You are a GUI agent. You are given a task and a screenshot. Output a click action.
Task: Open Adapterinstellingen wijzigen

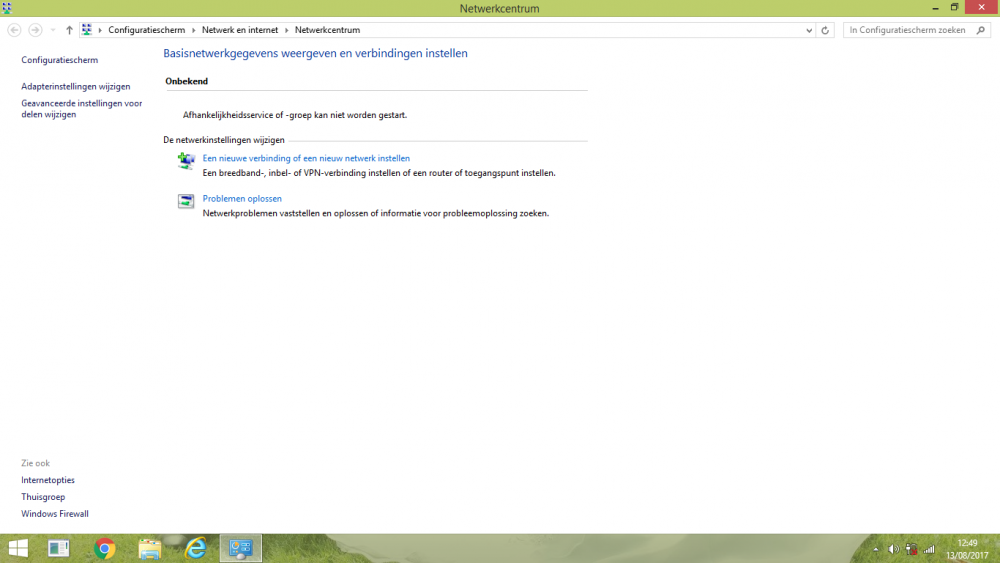[x=75, y=86]
